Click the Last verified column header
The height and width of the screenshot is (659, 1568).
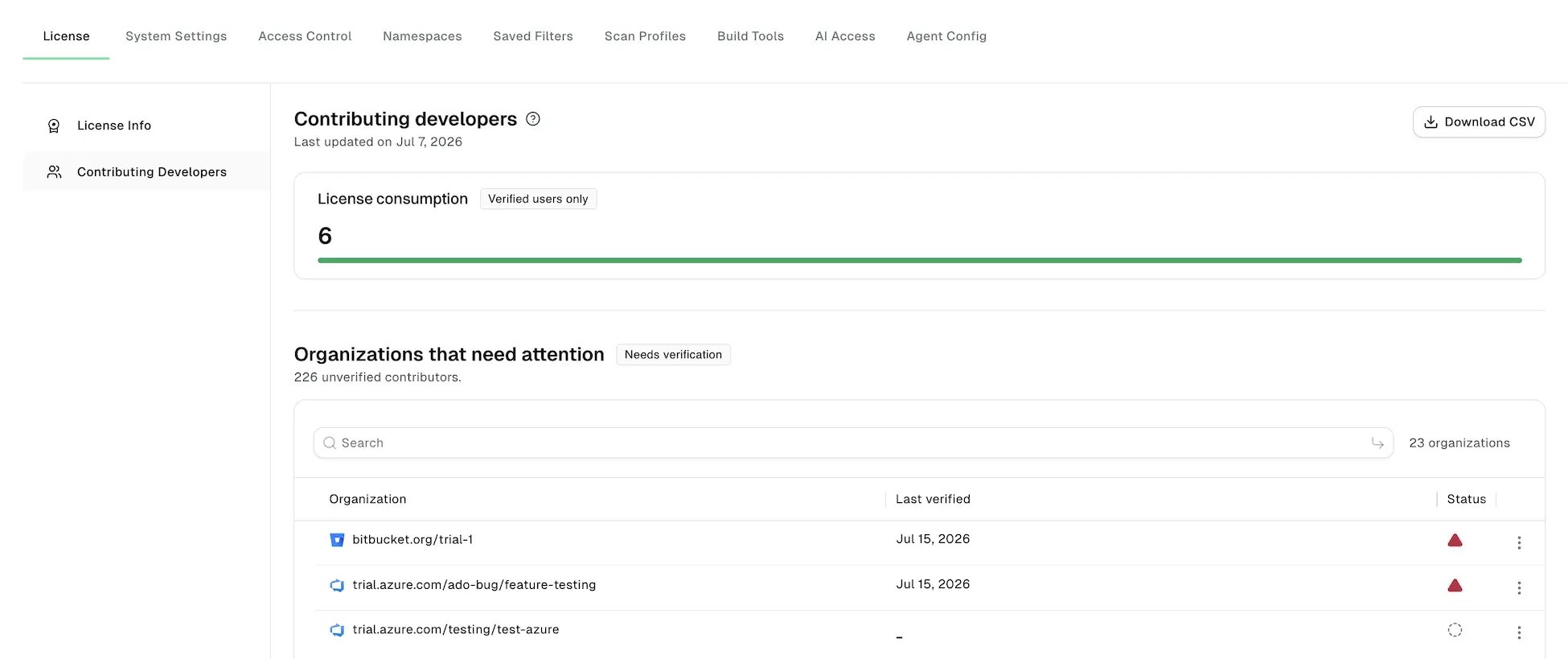933,499
